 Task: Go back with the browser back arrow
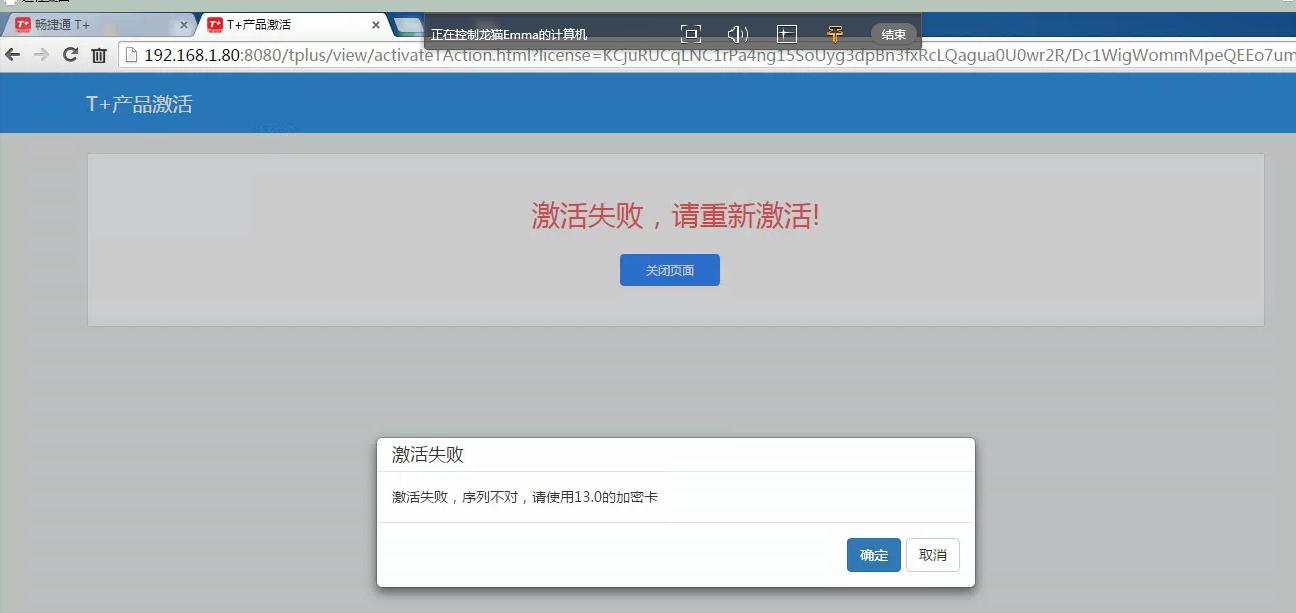(x=13, y=55)
